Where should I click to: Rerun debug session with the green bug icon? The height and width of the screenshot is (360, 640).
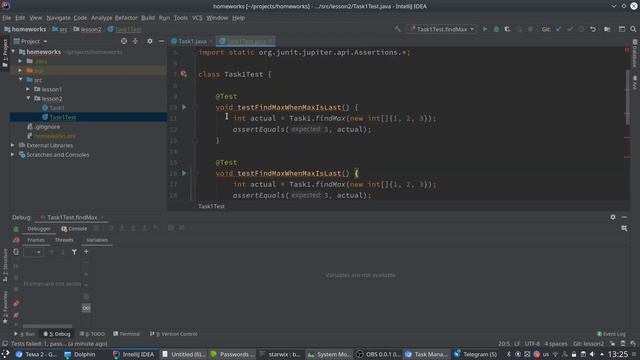coord(16,229)
